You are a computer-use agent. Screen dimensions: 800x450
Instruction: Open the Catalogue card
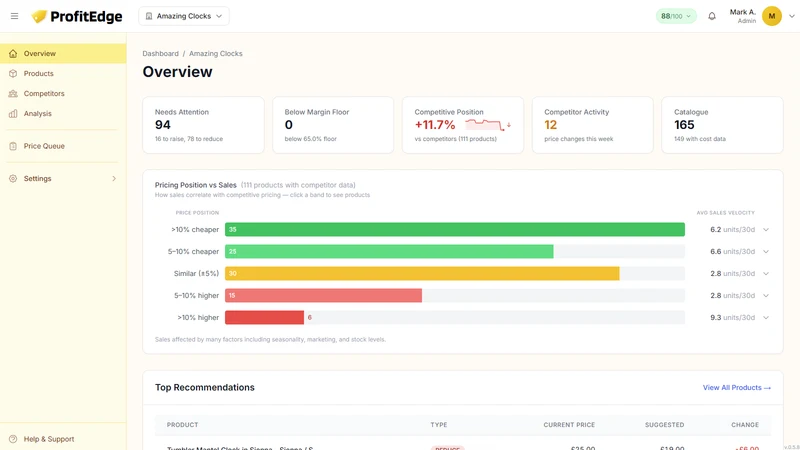722,125
